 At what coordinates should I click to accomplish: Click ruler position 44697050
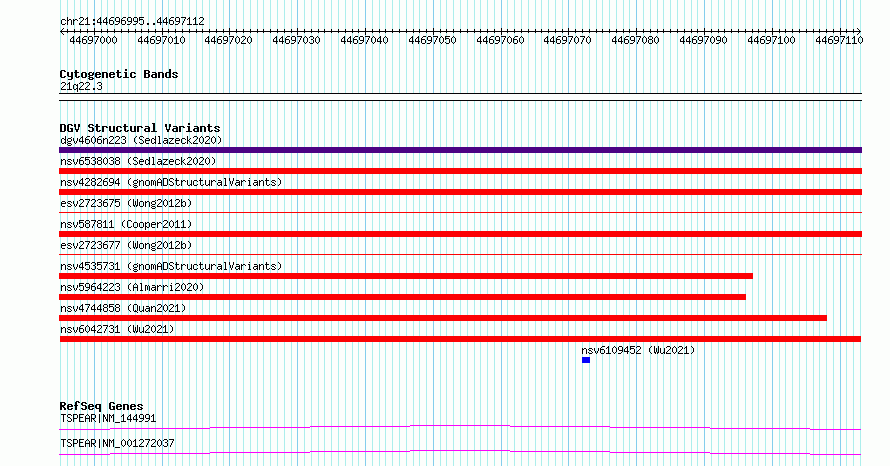tap(433, 40)
